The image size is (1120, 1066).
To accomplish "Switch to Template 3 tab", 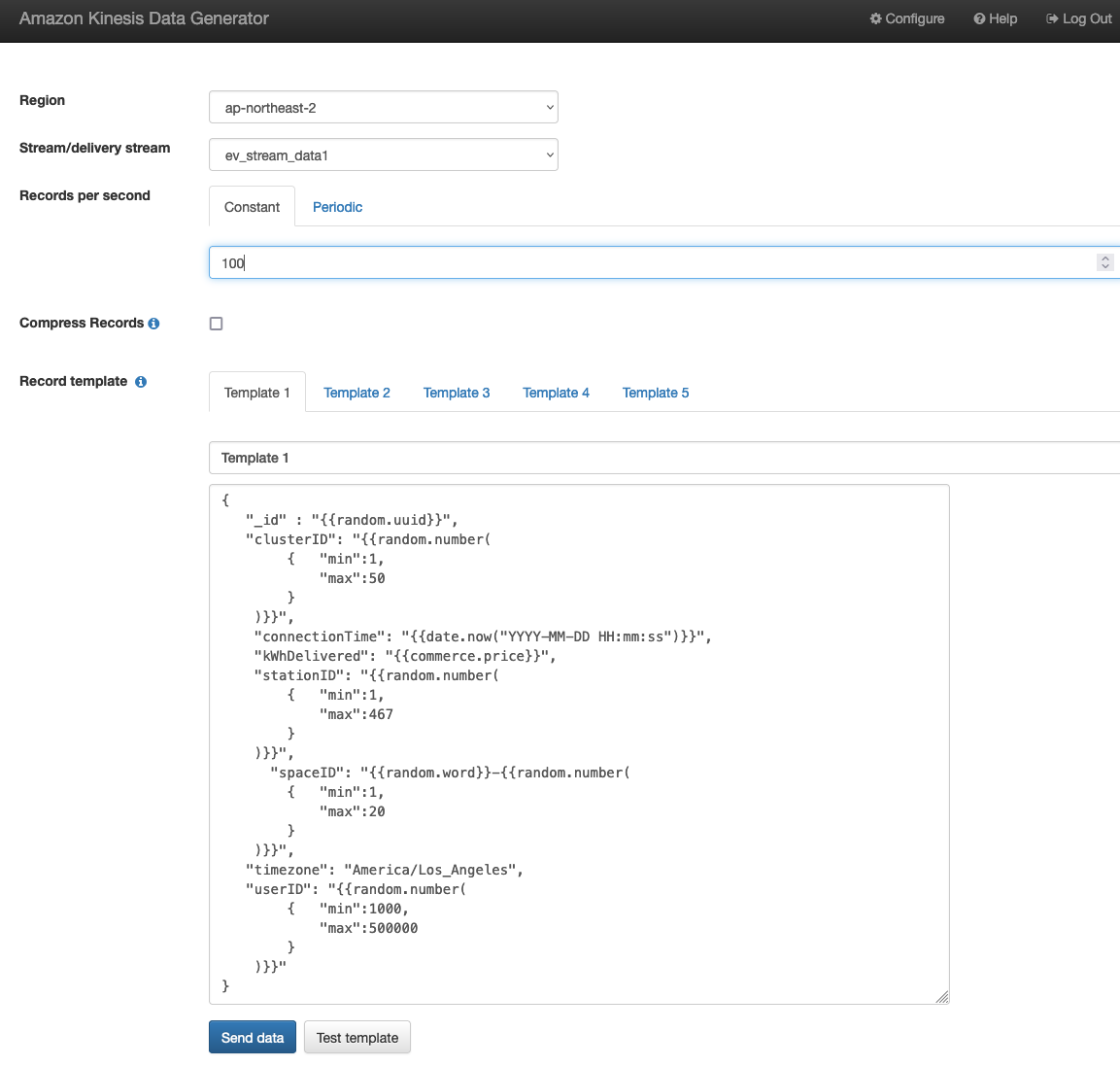I will point(457,393).
